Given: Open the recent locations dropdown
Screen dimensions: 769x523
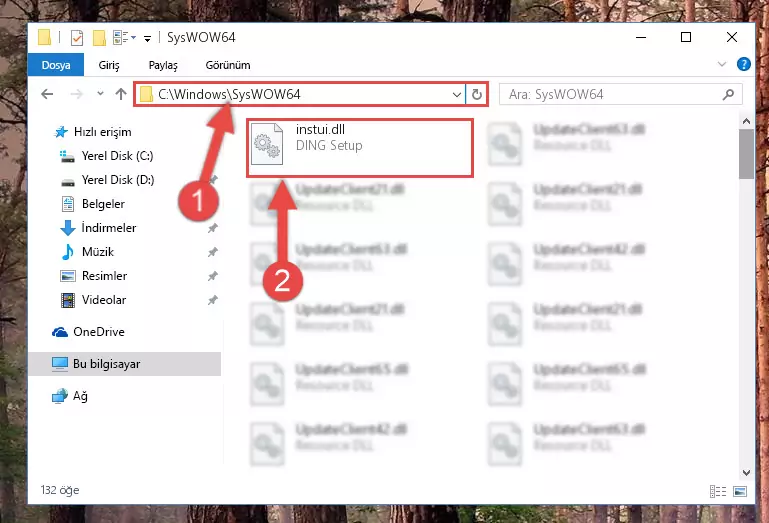Looking at the screenshot, I should (x=101, y=93).
